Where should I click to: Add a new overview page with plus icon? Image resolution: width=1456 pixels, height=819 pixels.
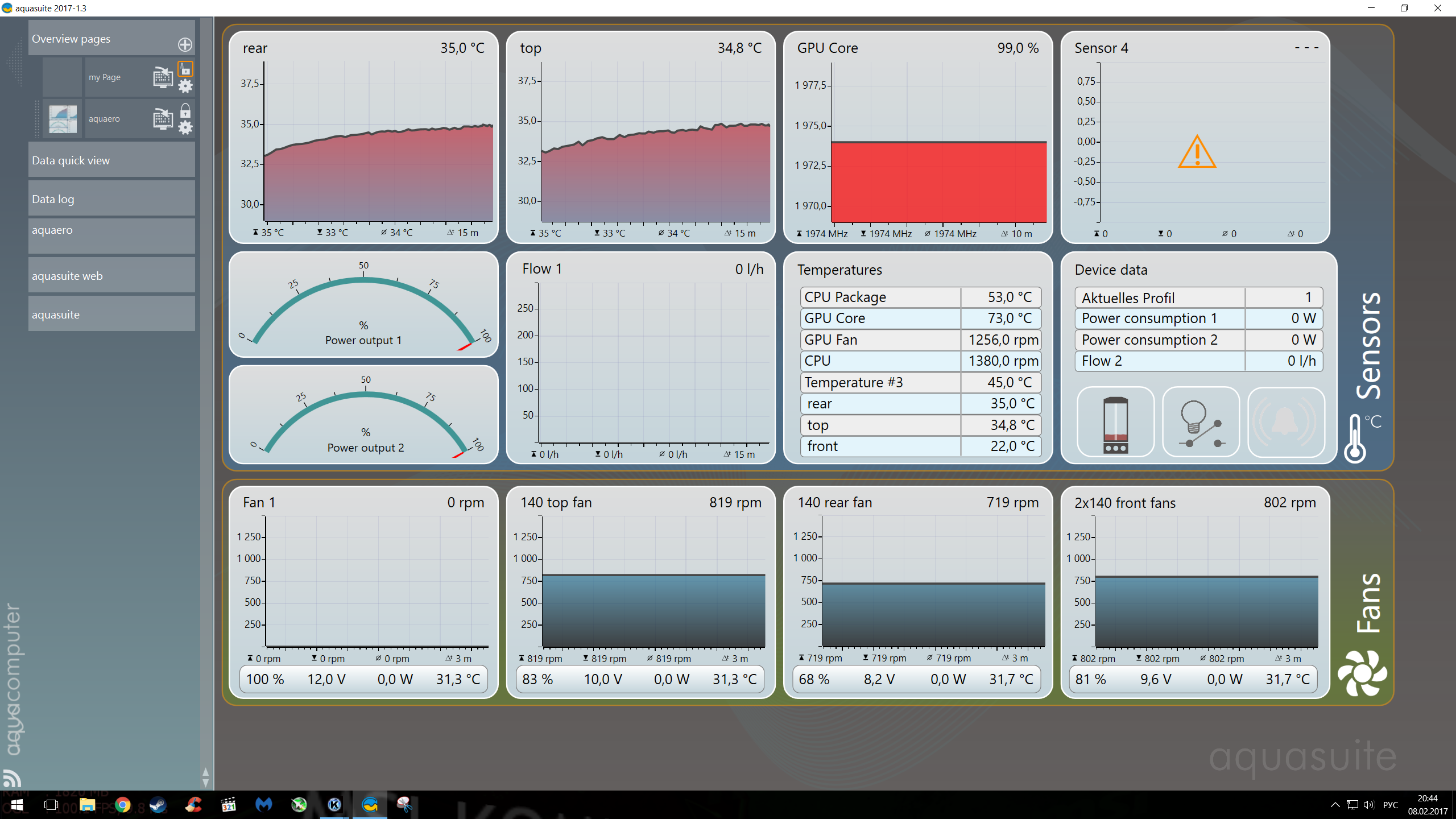[x=185, y=44]
